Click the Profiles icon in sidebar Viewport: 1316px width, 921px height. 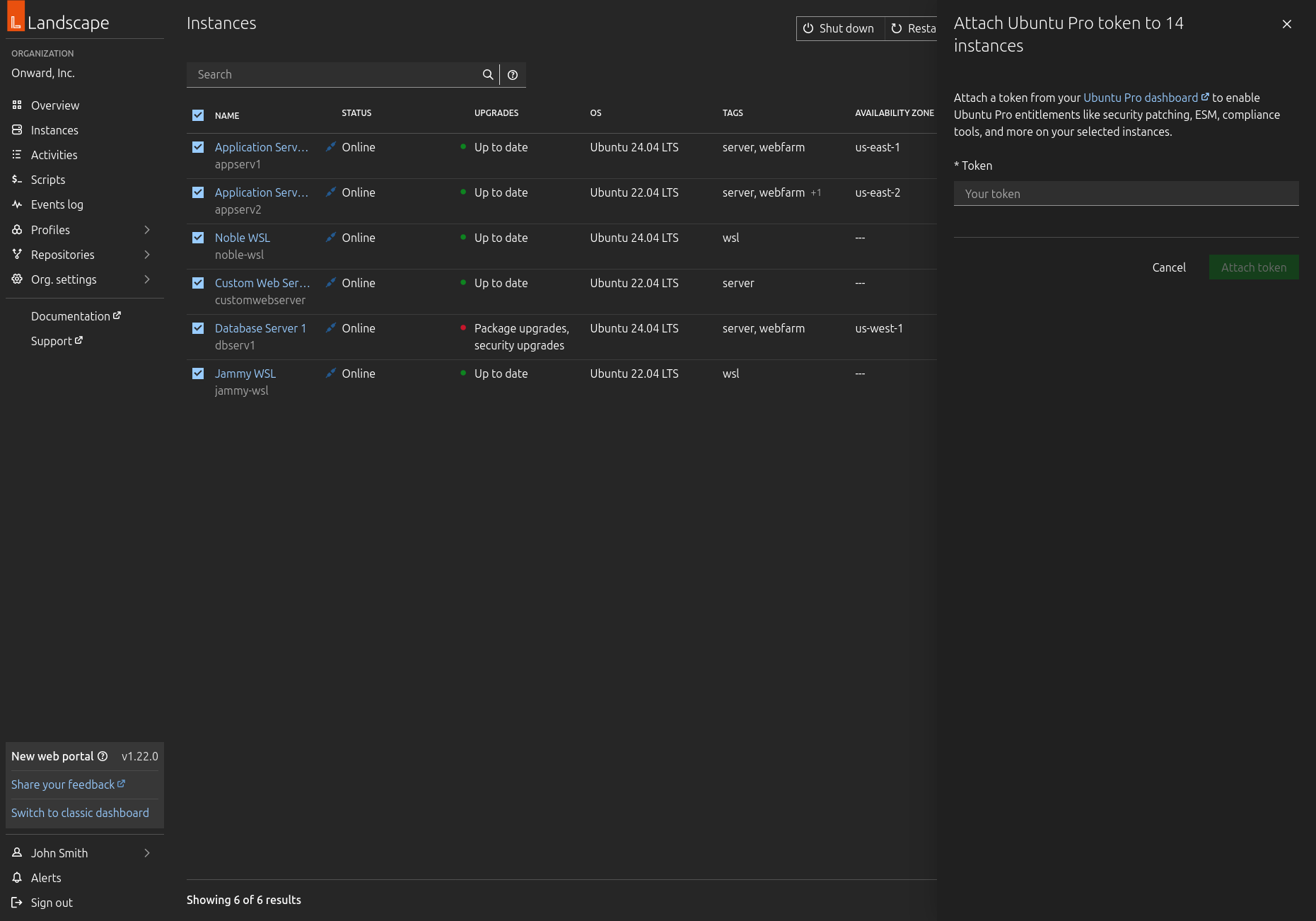pyautogui.click(x=17, y=230)
